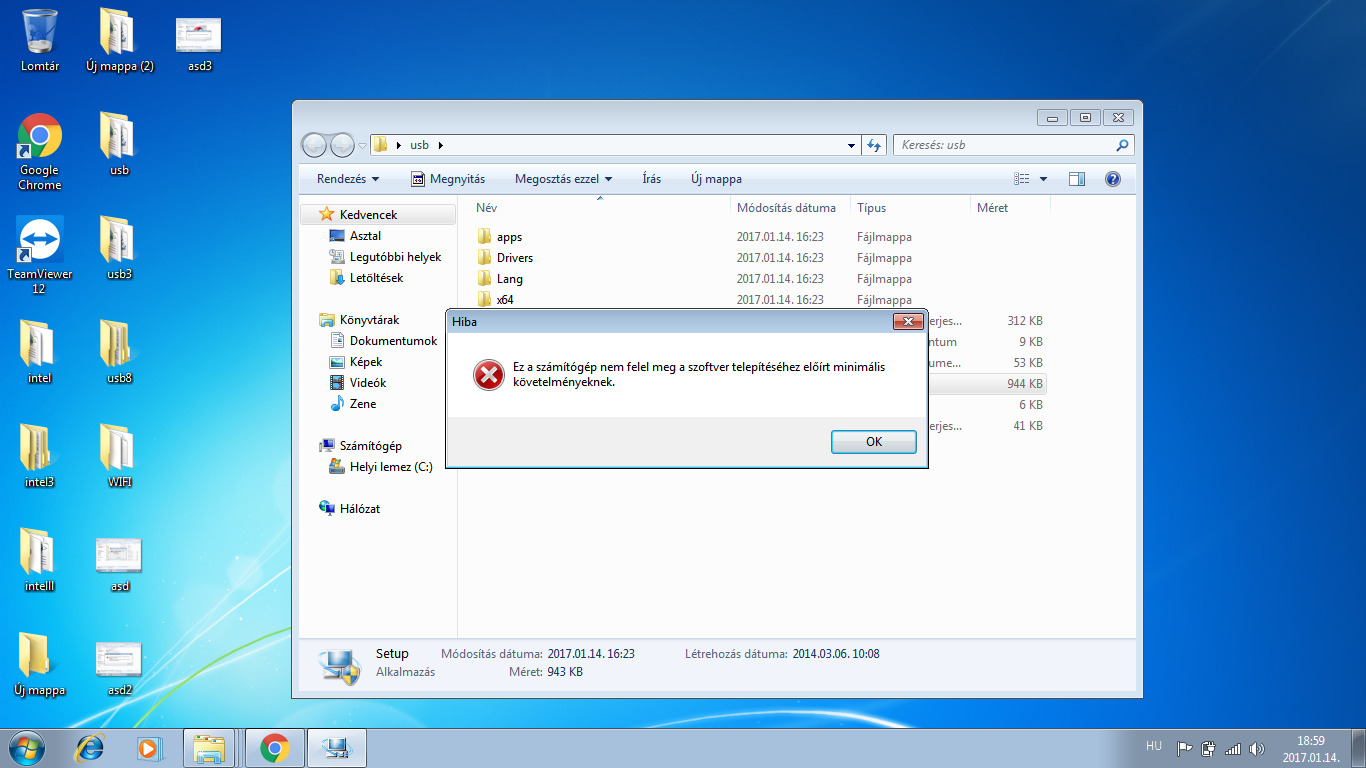Click OK in the Hiba error dialog
1366x768 pixels.
click(x=874, y=442)
